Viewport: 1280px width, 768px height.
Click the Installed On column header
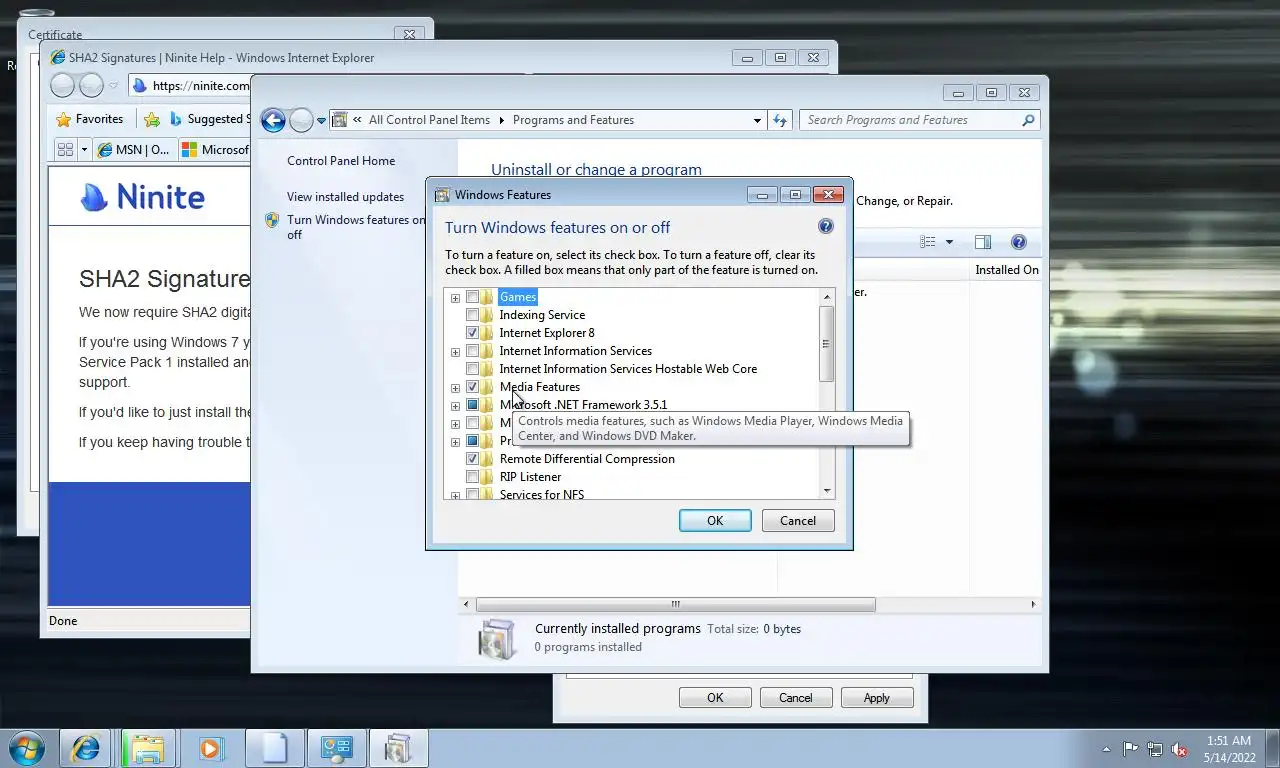click(1007, 270)
